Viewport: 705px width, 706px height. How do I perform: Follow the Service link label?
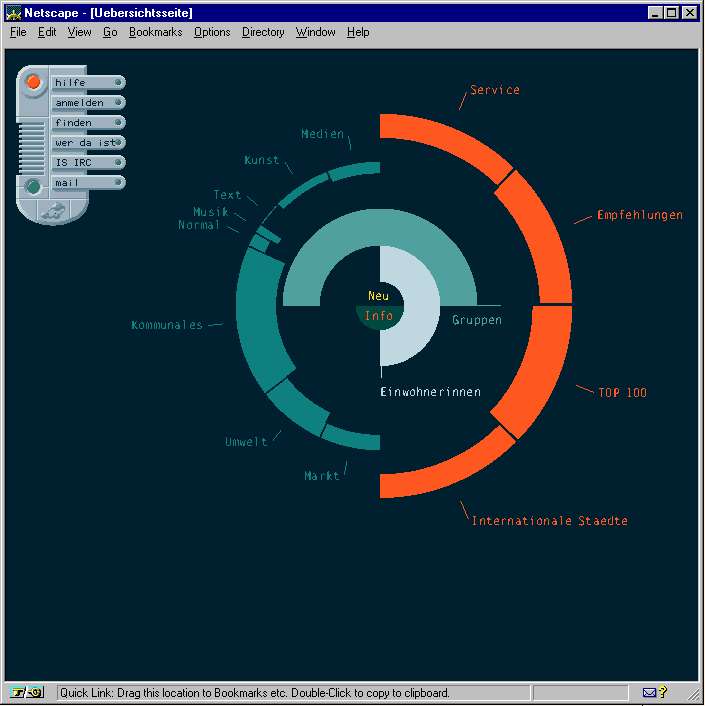pyautogui.click(x=495, y=90)
